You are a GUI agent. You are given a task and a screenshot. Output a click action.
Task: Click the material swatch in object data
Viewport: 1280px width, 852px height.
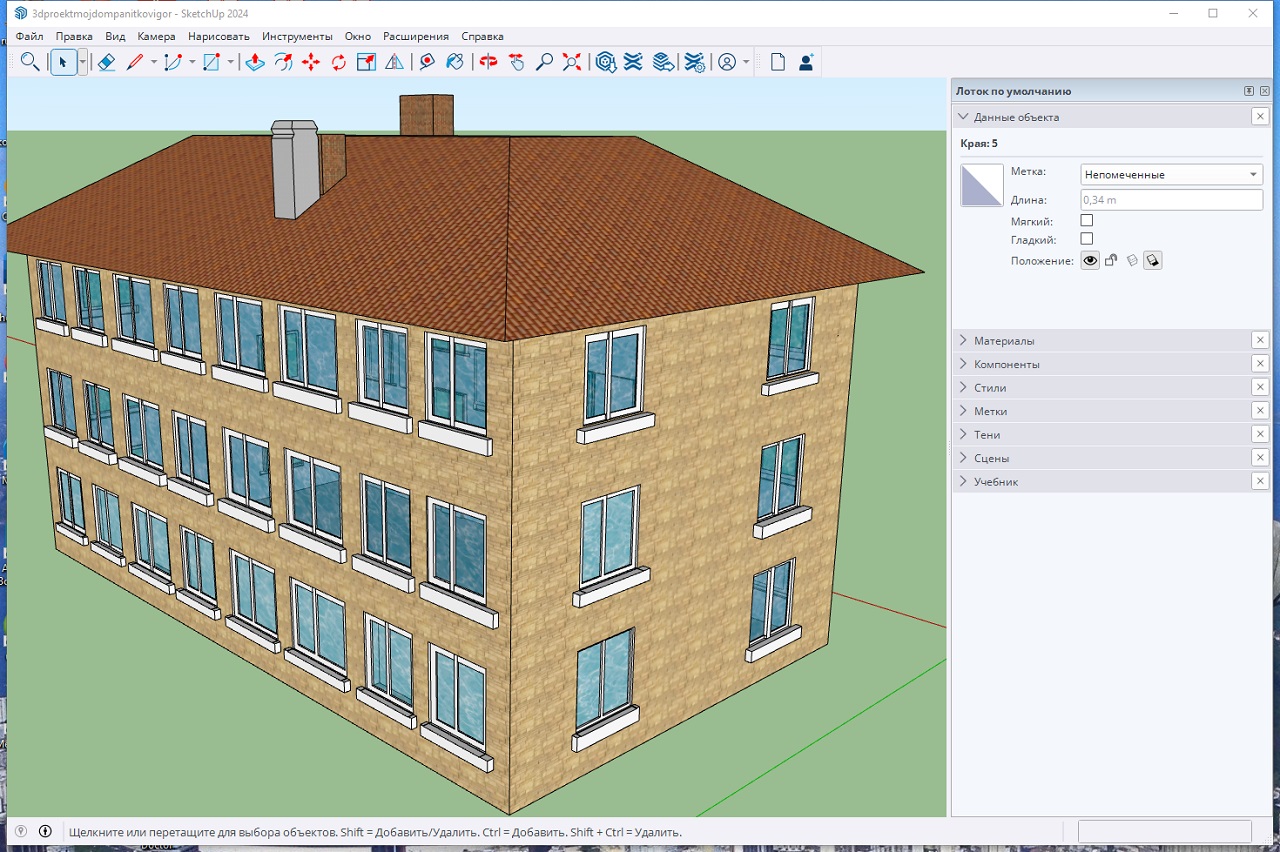pyautogui.click(x=981, y=186)
